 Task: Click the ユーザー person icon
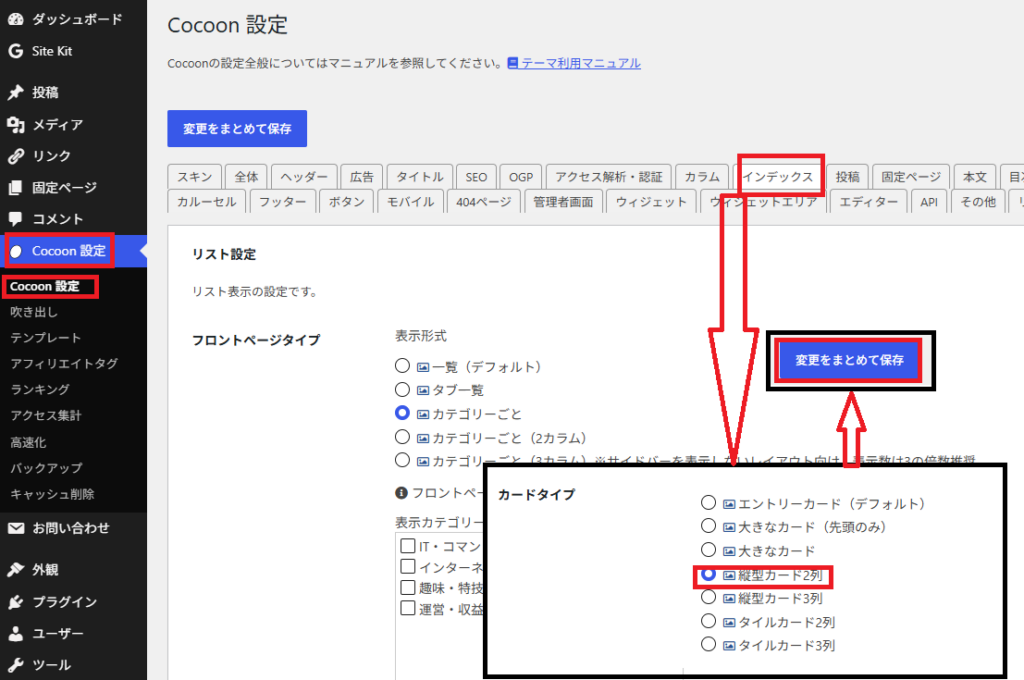pyautogui.click(x=16, y=633)
